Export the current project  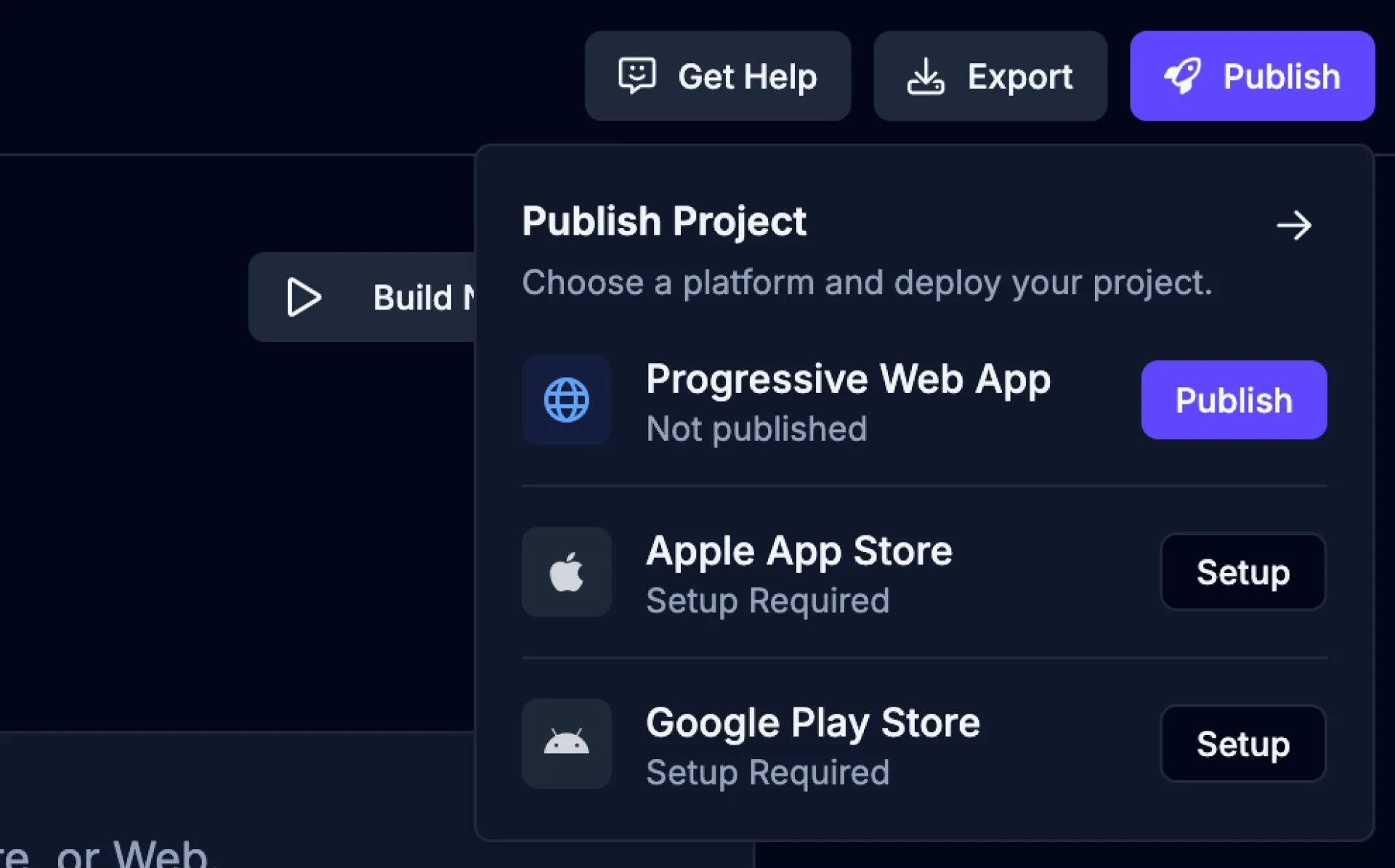990,76
